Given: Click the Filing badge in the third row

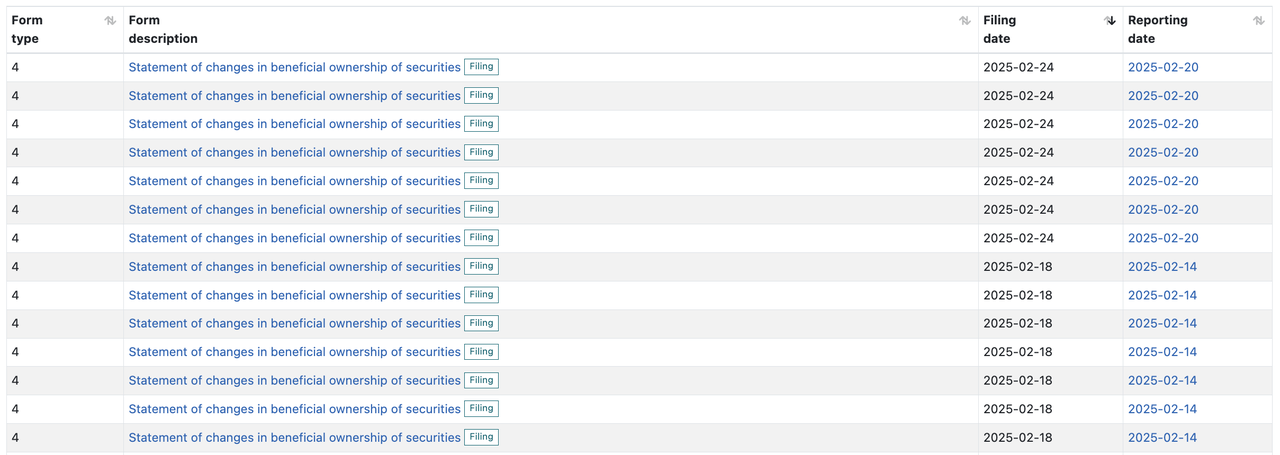Looking at the screenshot, I should pos(481,124).
